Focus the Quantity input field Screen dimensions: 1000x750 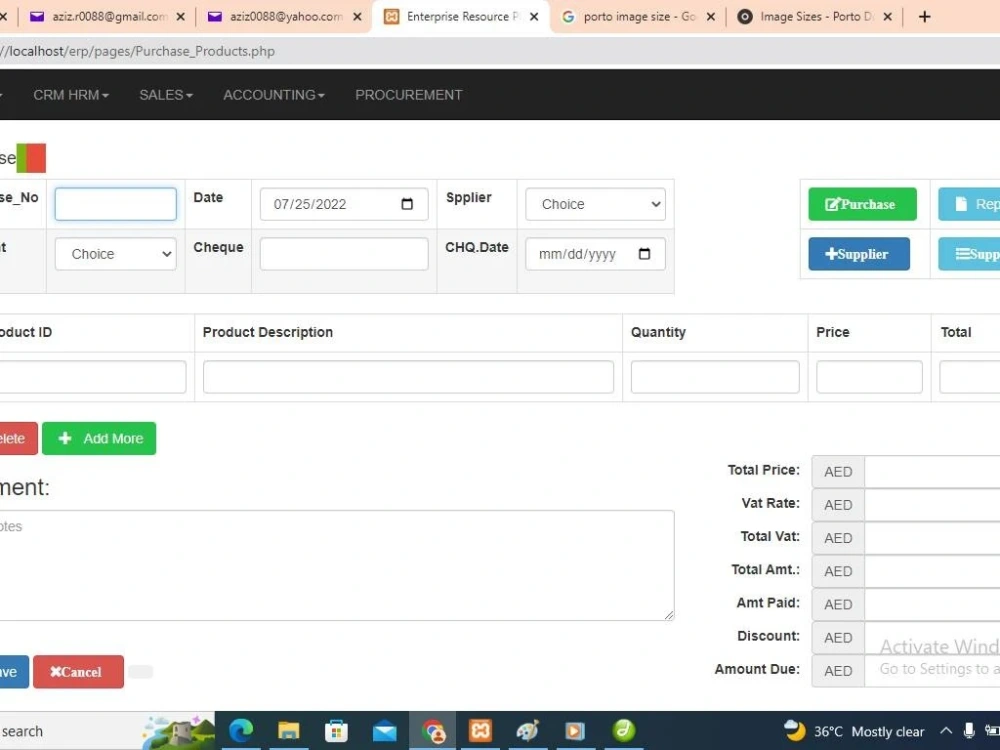pos(715,376)
